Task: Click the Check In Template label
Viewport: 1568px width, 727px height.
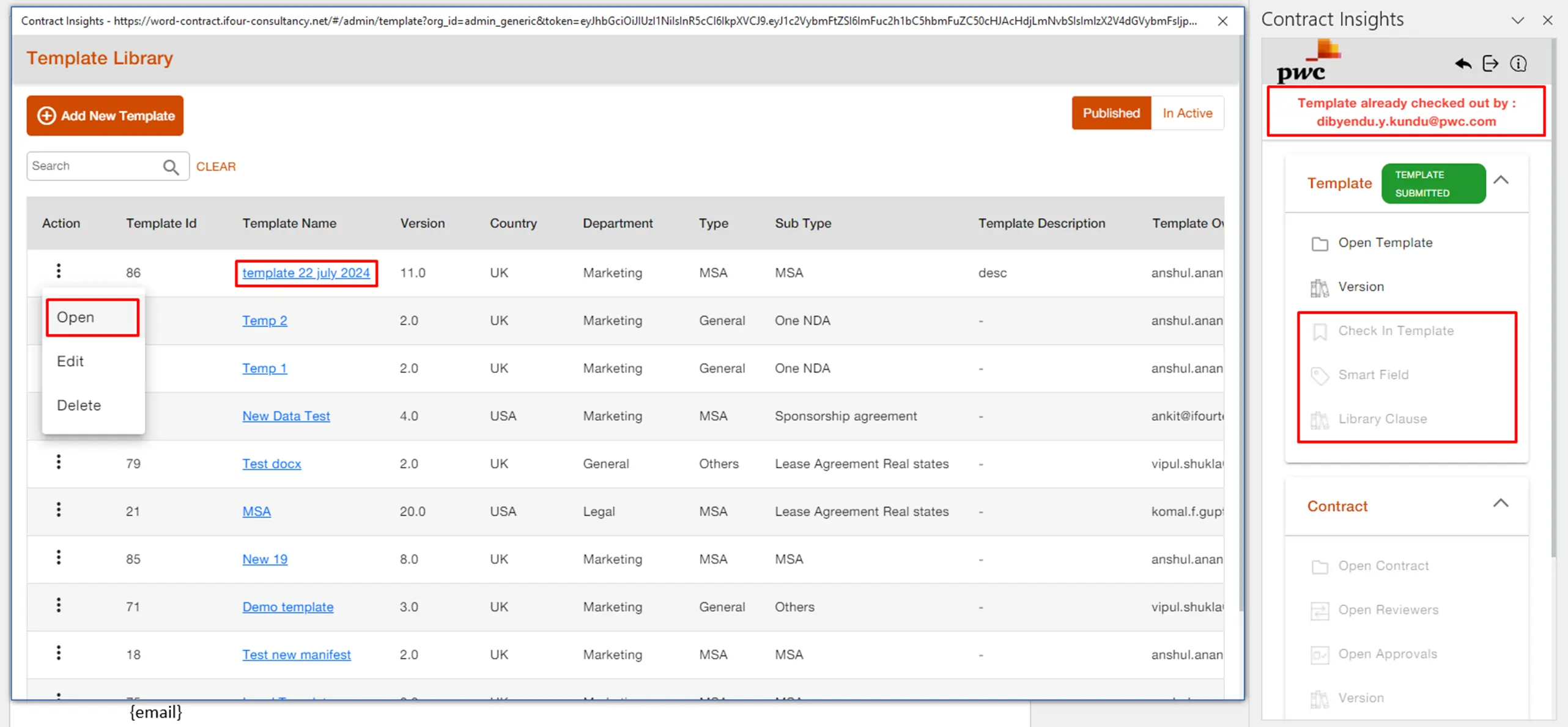Action: point(1396,331)
